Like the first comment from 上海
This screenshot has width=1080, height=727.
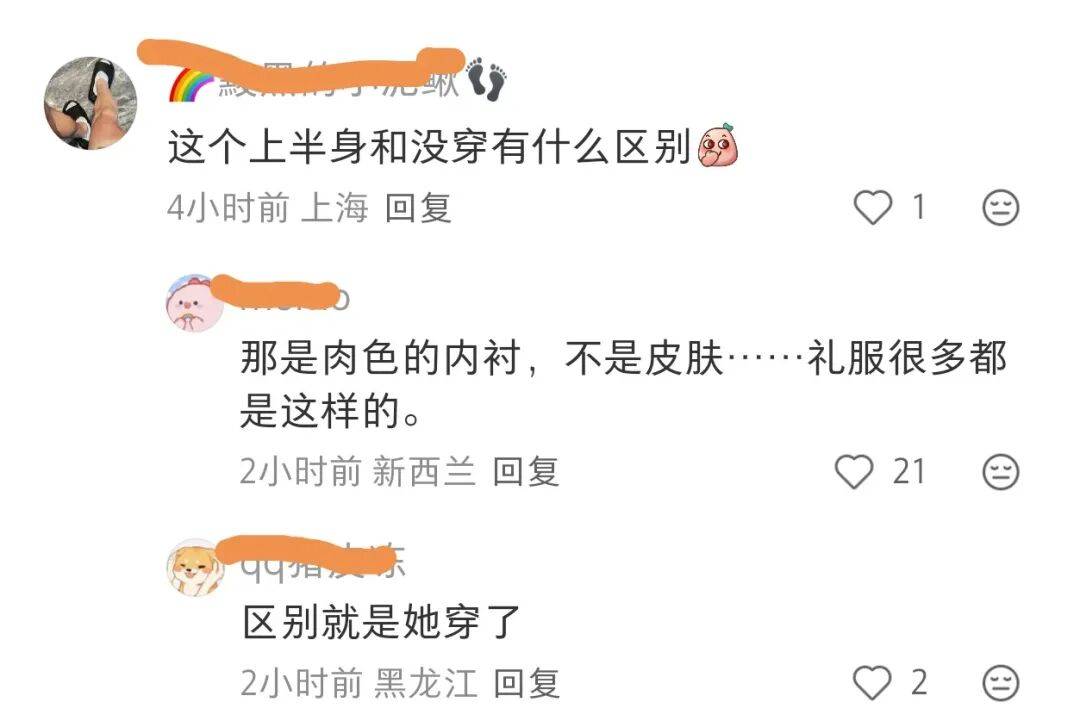pyautogui.click(x=873, y=207)
